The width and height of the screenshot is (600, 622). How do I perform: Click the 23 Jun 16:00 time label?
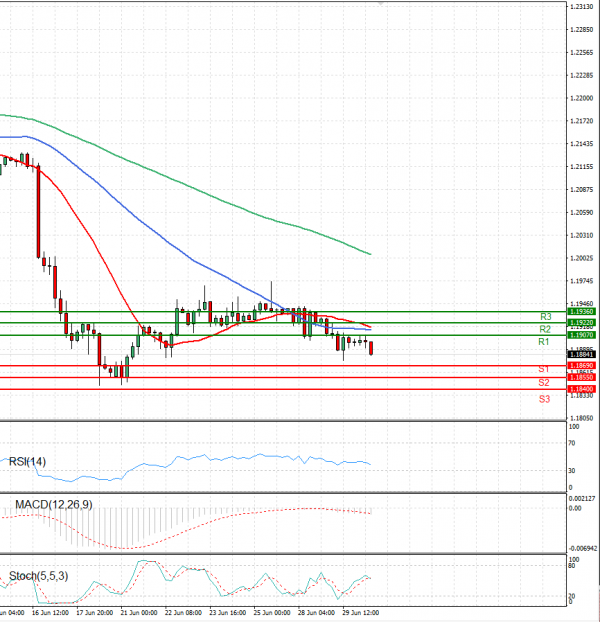[x=228, y=613]
